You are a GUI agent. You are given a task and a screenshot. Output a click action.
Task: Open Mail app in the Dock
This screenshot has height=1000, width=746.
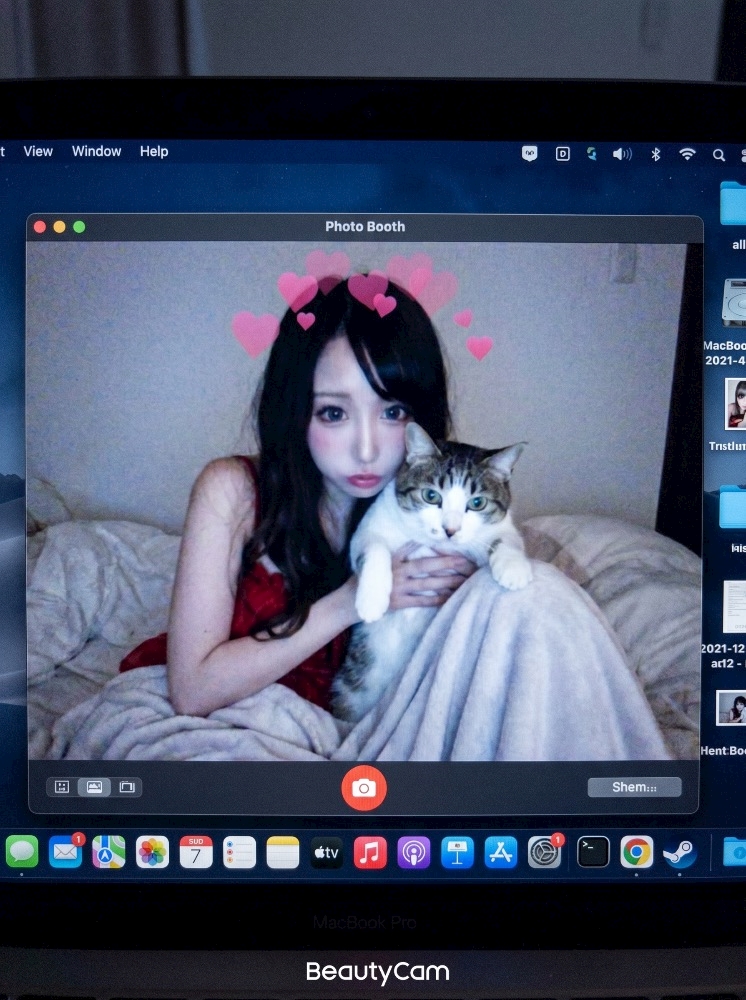coord(66,852)
